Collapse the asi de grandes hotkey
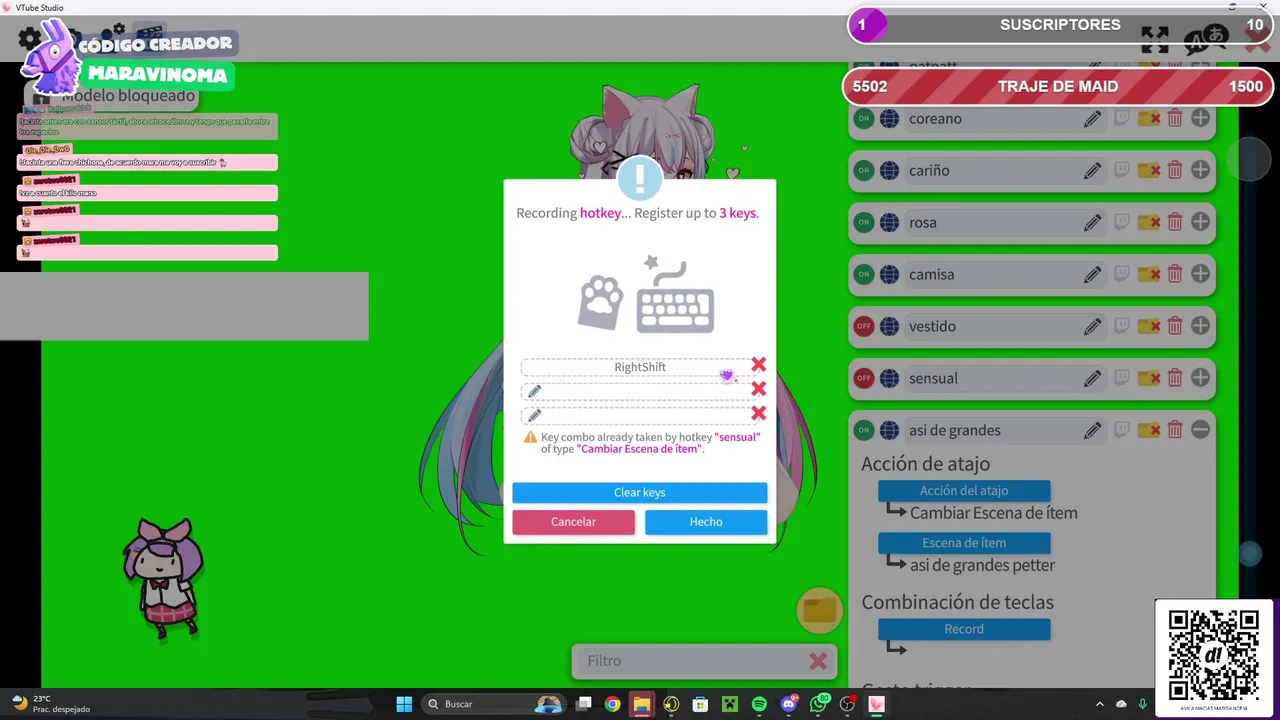 (1200, 430)
